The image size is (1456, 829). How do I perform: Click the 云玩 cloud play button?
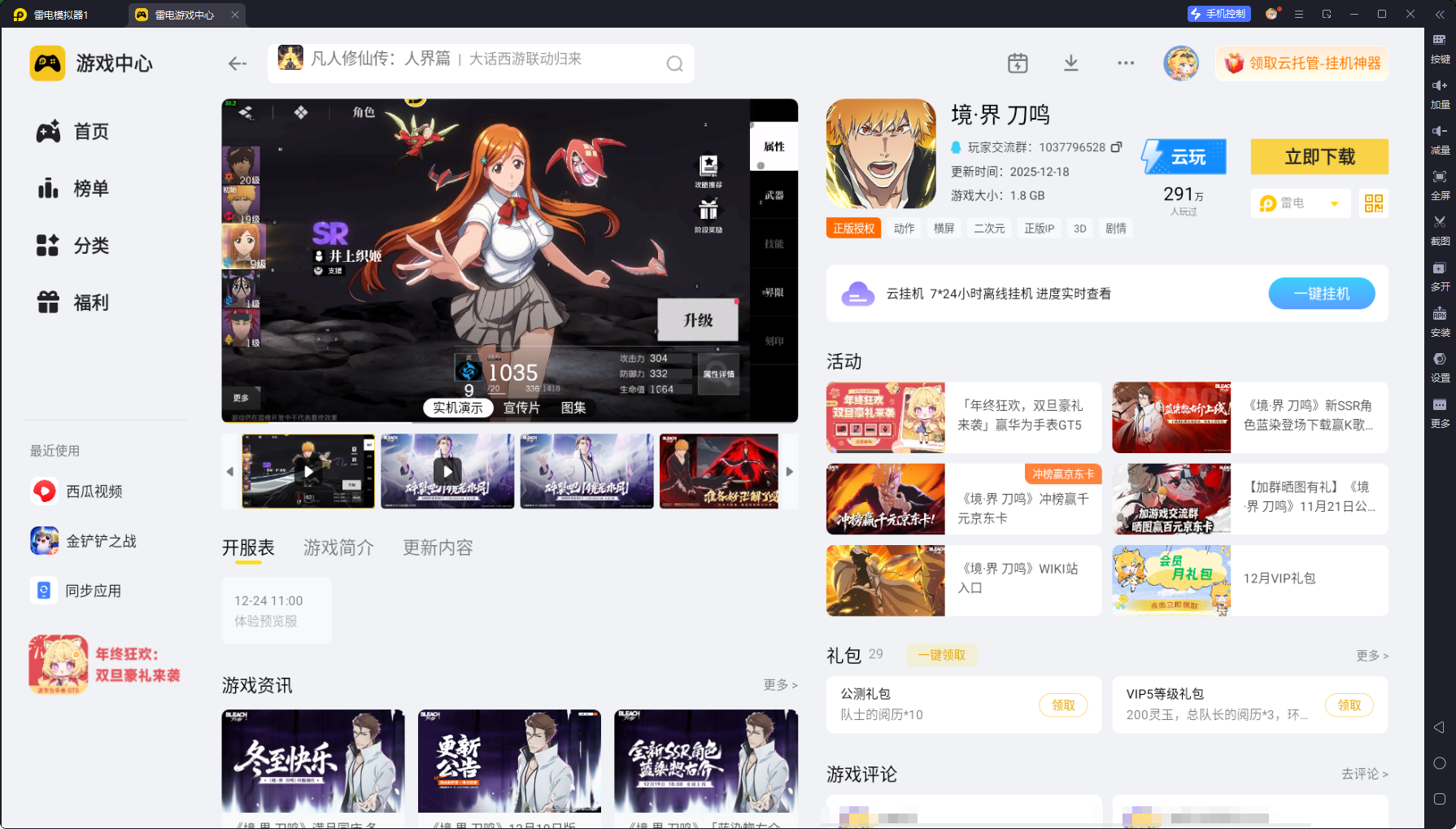point(1184,157)
